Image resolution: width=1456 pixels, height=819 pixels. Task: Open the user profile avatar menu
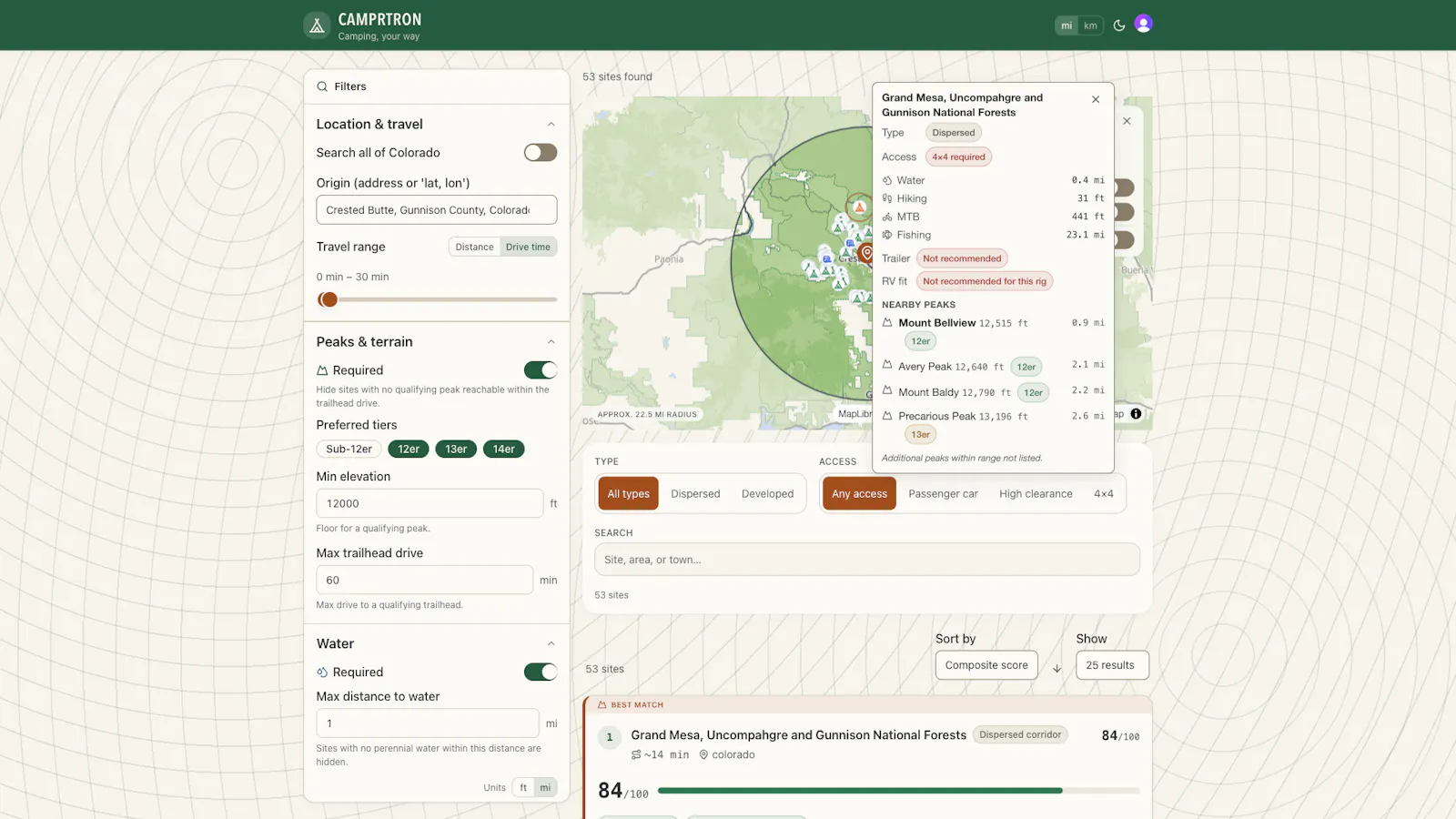click(x=1144, y=24)
